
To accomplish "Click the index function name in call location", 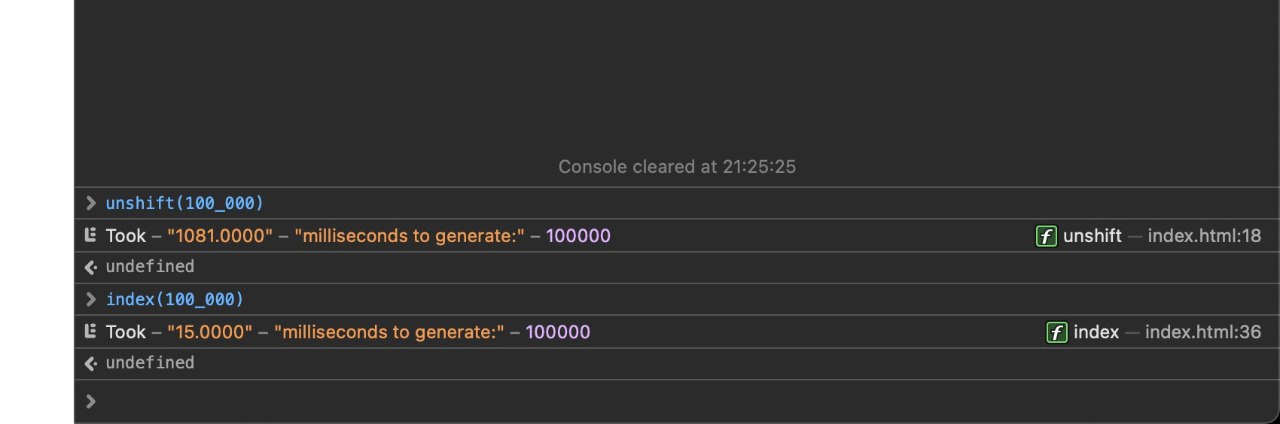I will (1096, 332).
